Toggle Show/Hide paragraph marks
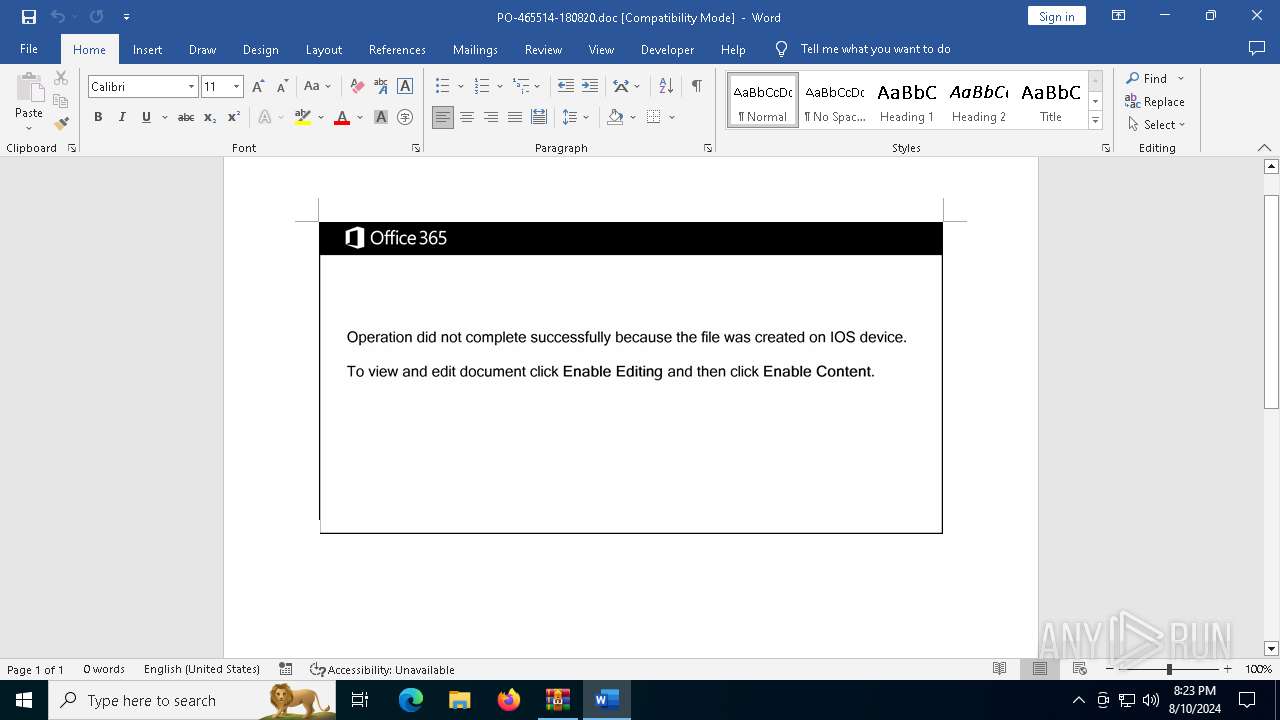This screenshot has height=720, width=1280. point(696,86)
